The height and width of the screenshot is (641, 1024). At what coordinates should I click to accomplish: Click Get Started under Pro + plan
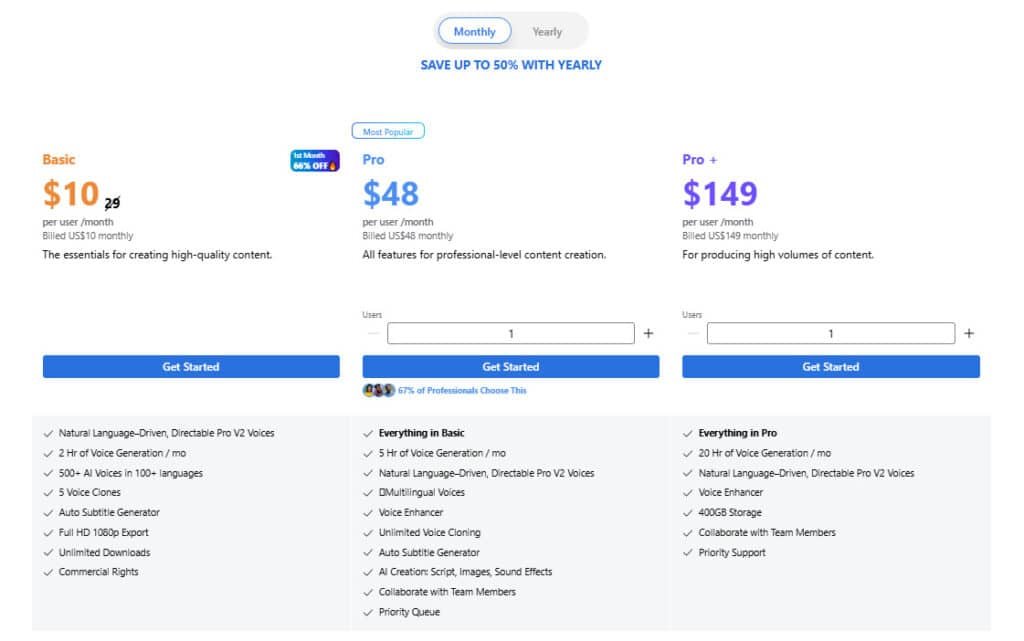point(831,367)
